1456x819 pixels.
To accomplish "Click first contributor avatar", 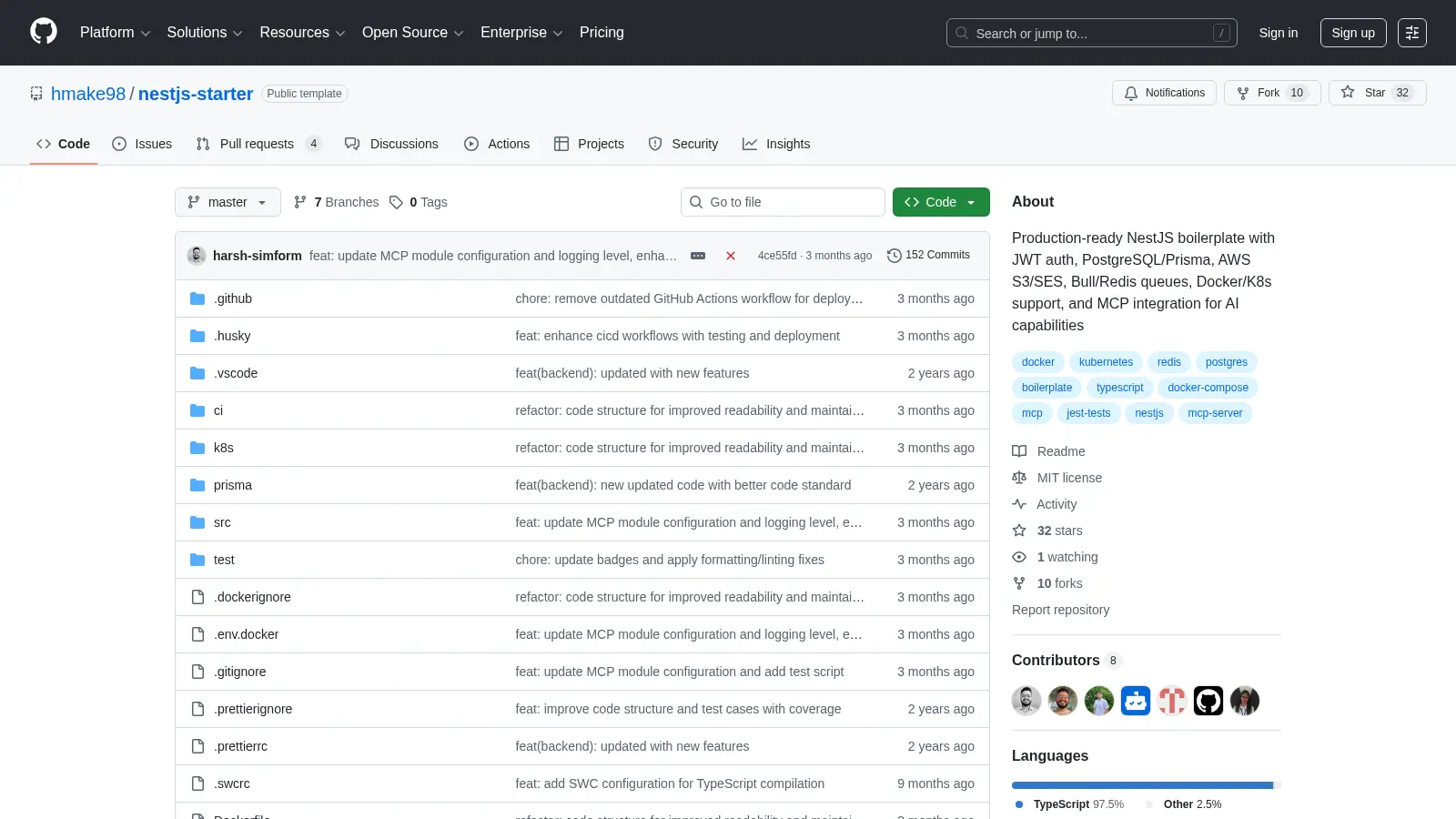I will click(x=1026, y=701).
